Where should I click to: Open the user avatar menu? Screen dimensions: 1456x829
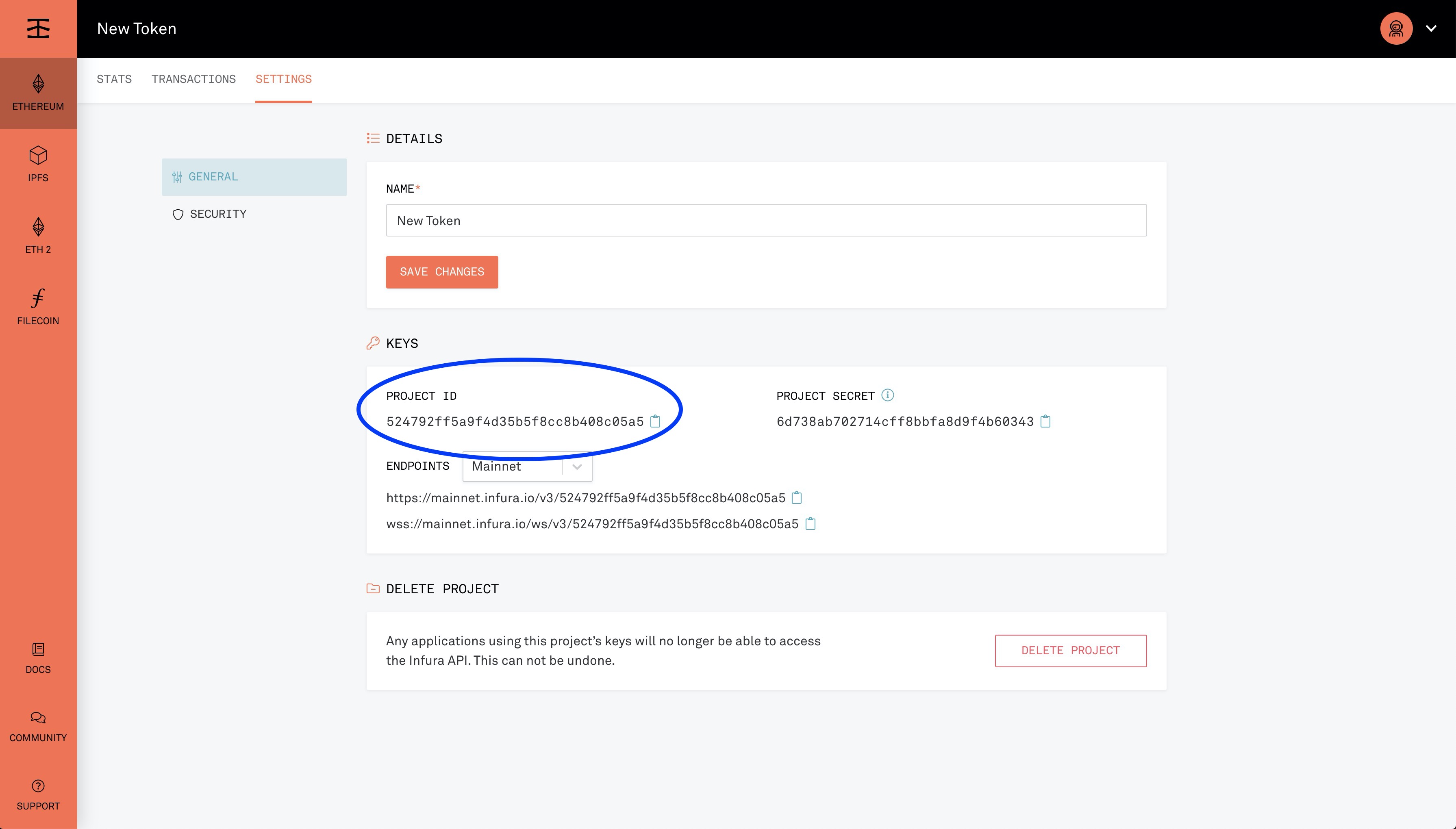tap(1396, 28)
